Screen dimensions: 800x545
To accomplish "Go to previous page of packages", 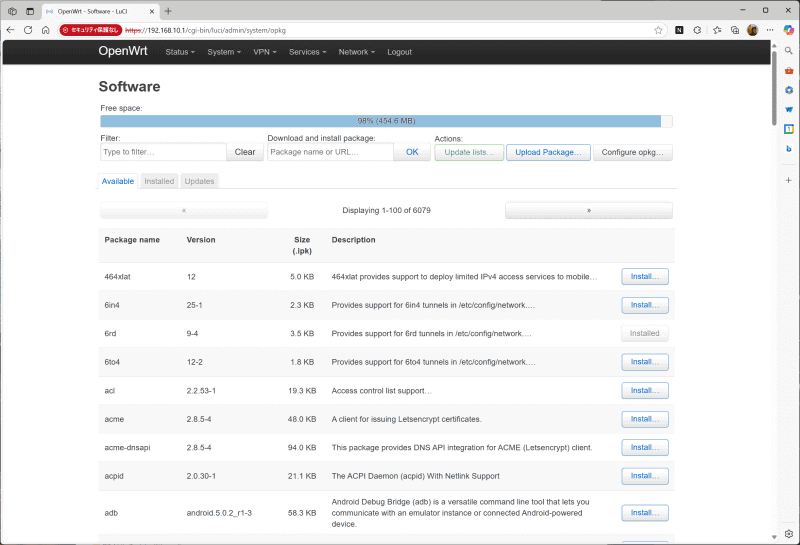I will tap(184, 210).
